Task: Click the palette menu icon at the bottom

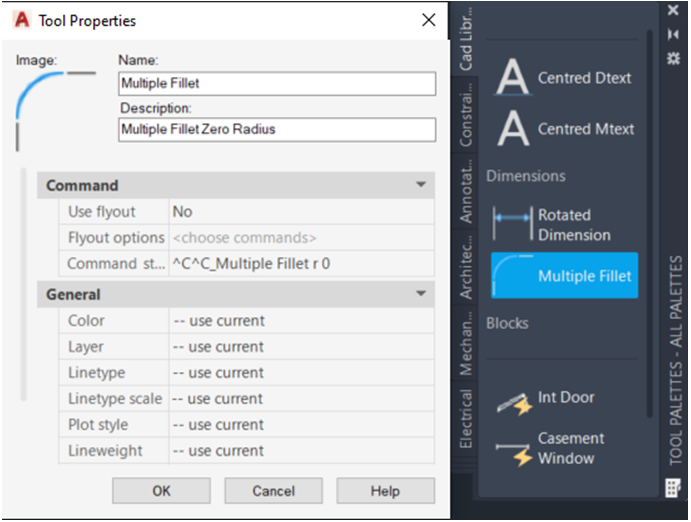Action: (x=673, y=487)
